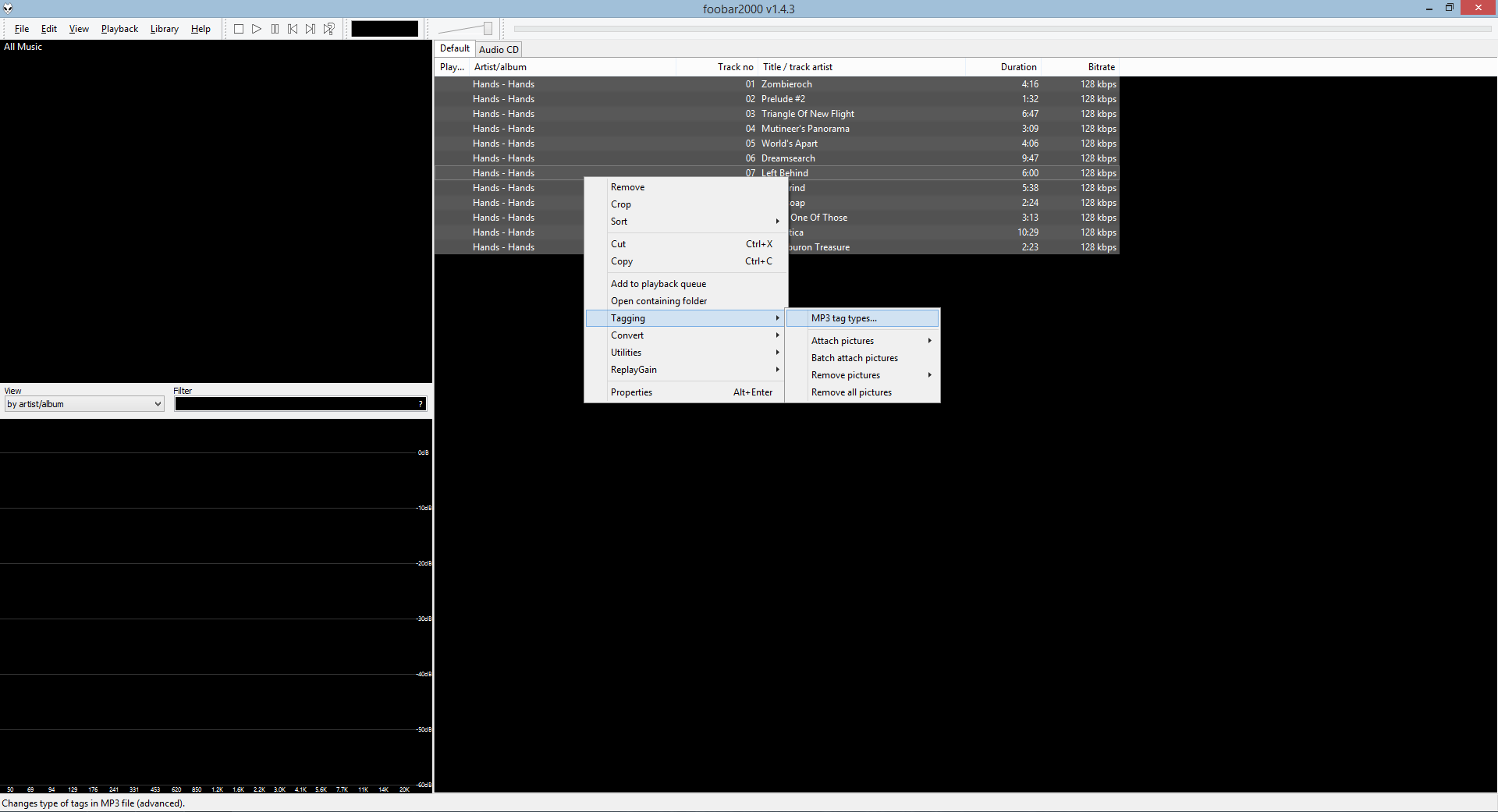This screenshot has height=812, width=1498.
Task: Expand the Attach pictures submenu
Action: (863, 341)
